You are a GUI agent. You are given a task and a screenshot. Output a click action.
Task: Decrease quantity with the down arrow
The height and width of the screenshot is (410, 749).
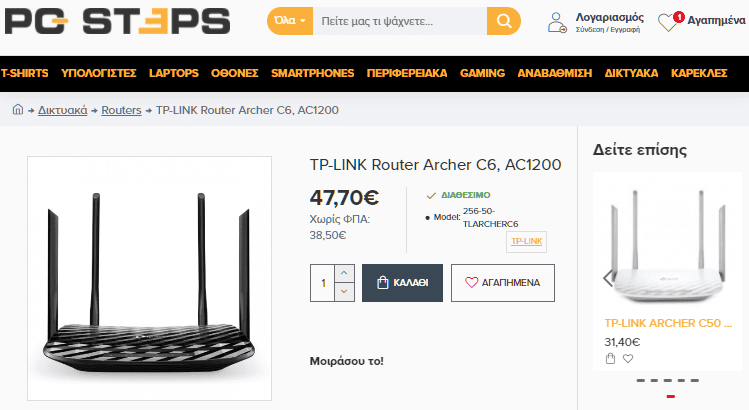click(x=344, y=291)
